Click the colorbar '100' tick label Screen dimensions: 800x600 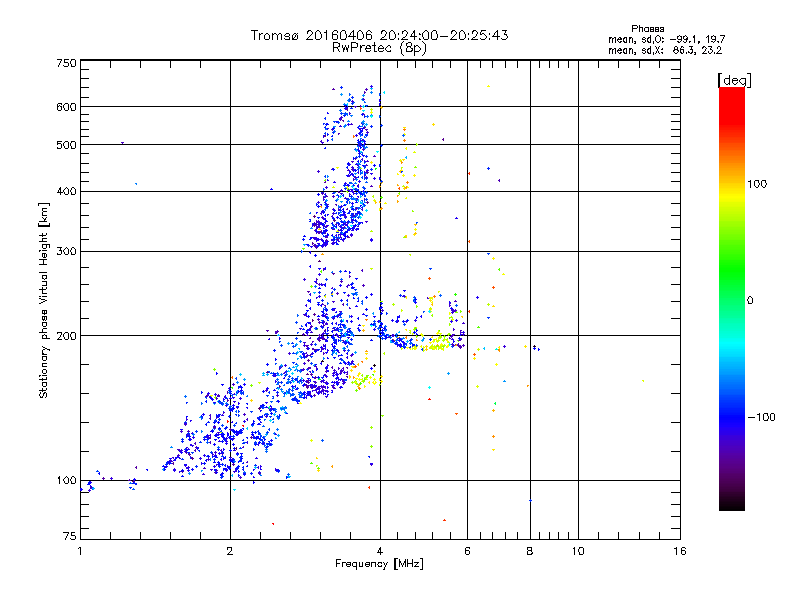(x=757, y=184)
